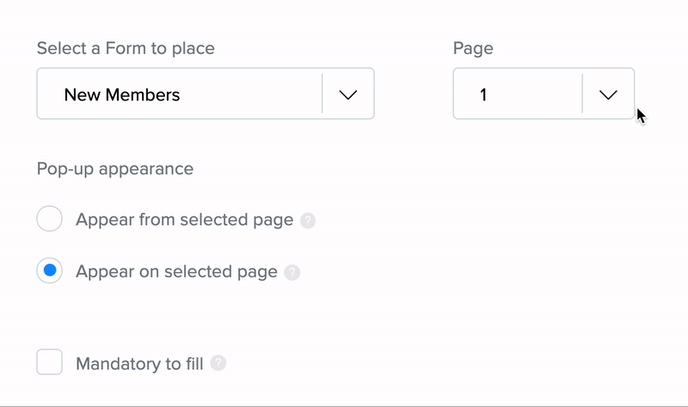Click the divider line inside the form selector

pos(322,94)
